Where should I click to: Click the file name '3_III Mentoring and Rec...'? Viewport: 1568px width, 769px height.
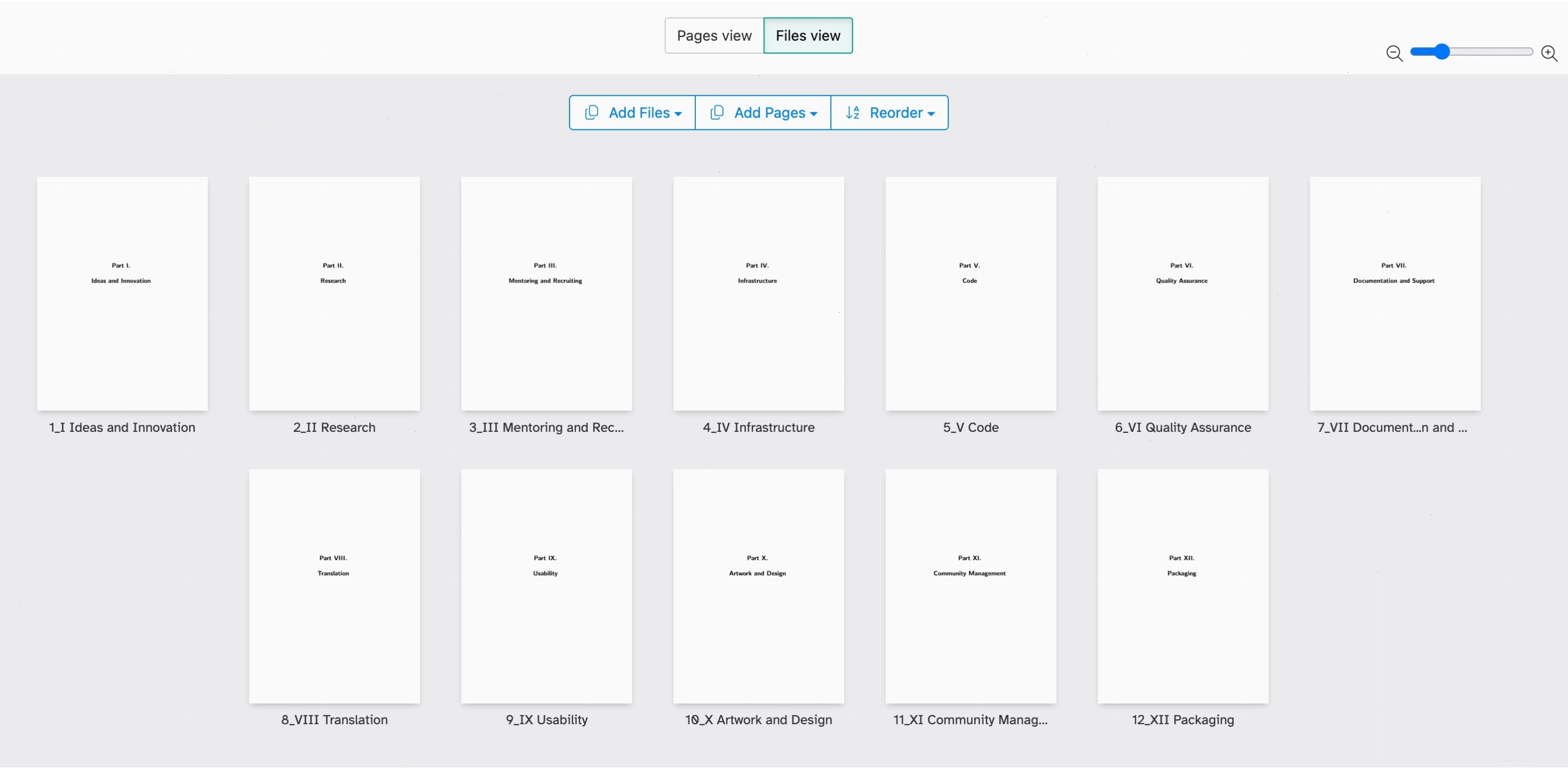pyautogui.click(x=546, y=427)
